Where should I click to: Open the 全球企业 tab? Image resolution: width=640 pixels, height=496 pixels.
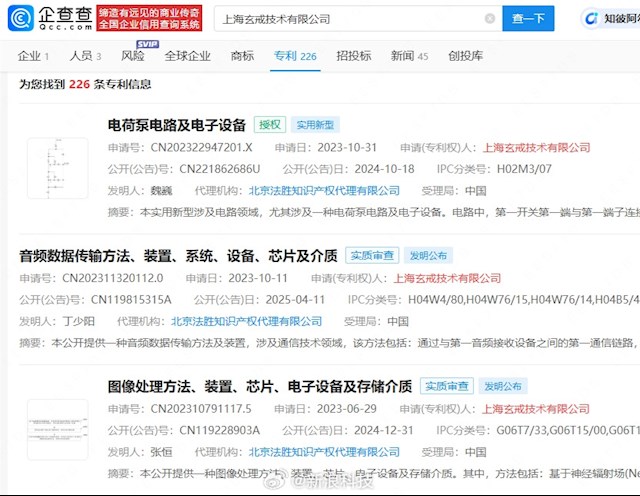pyautogui.click(x=187, y=56)
